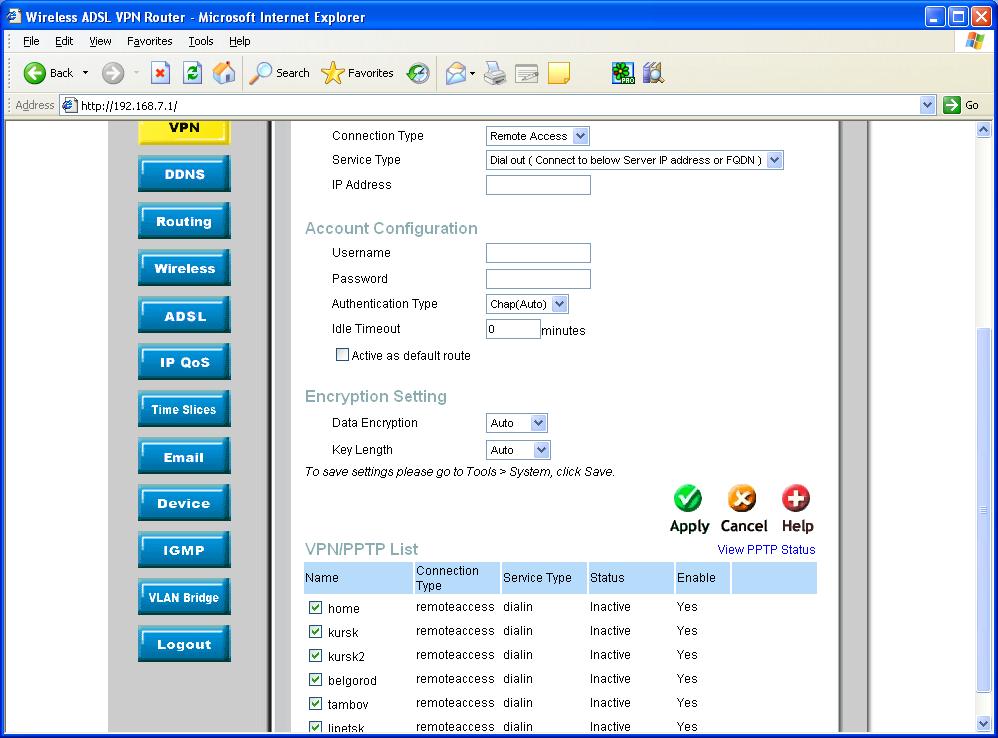Click the red Help plus icon
Screen dimensions: 998x738
click(796, 498)
